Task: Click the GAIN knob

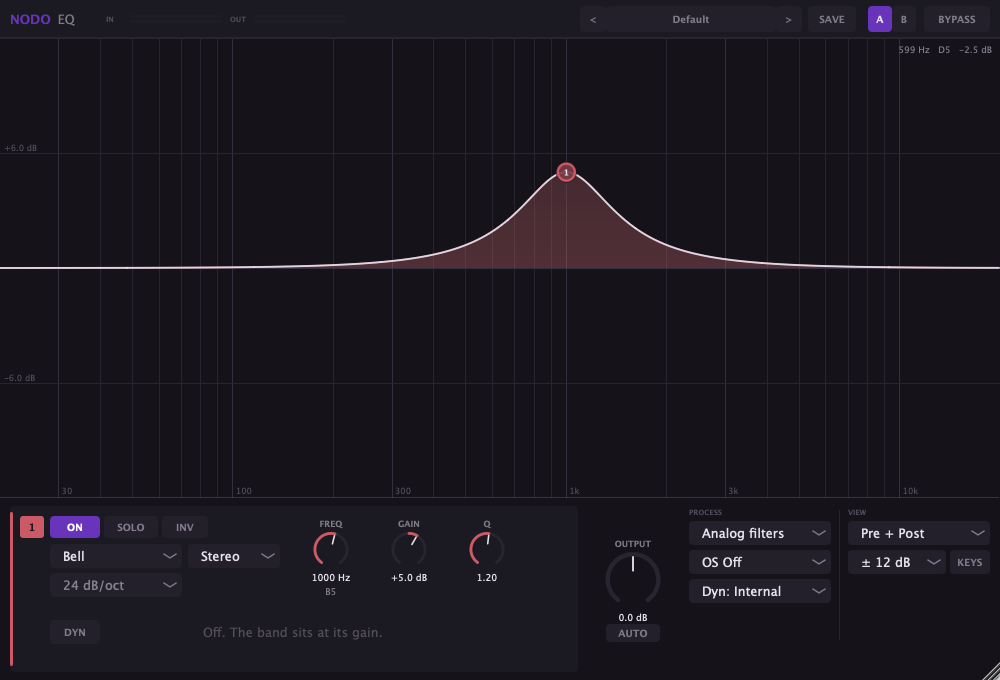Action: coord(409,549)
